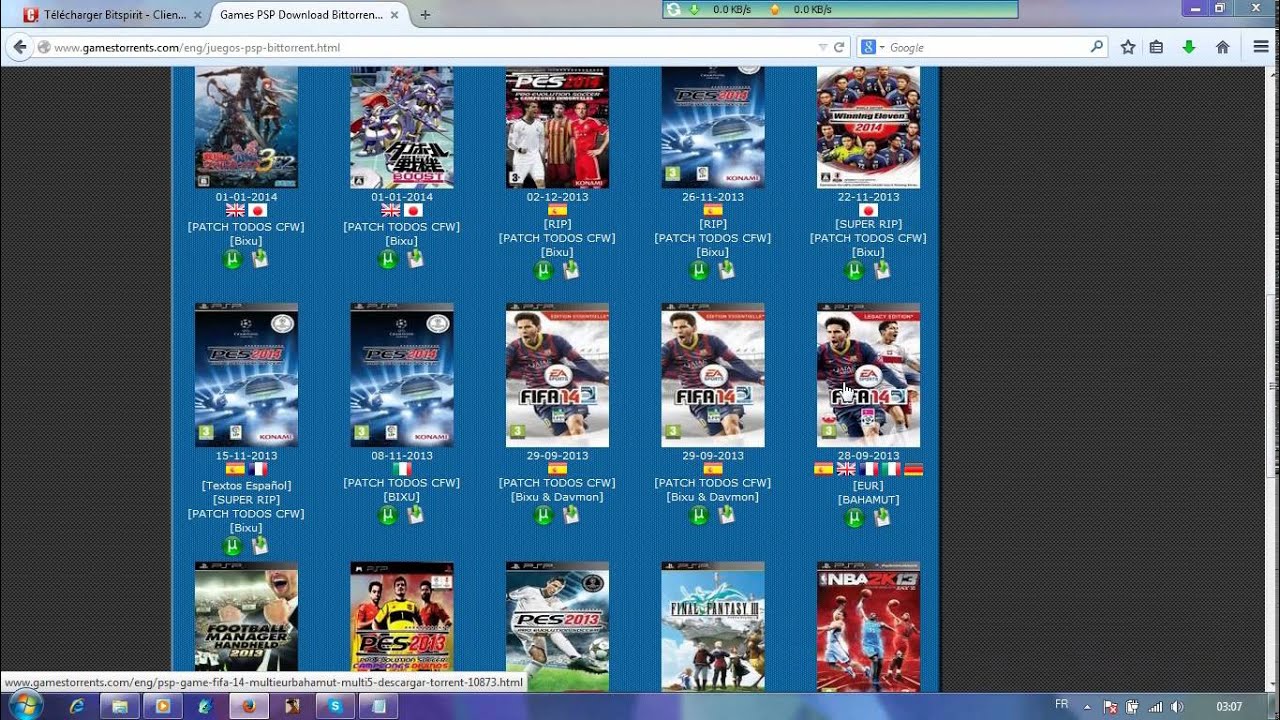This screenshot has width=1280, height=720.
Task: Click the French flag under 15-11-2013 entry
Action: click(258, 469)
